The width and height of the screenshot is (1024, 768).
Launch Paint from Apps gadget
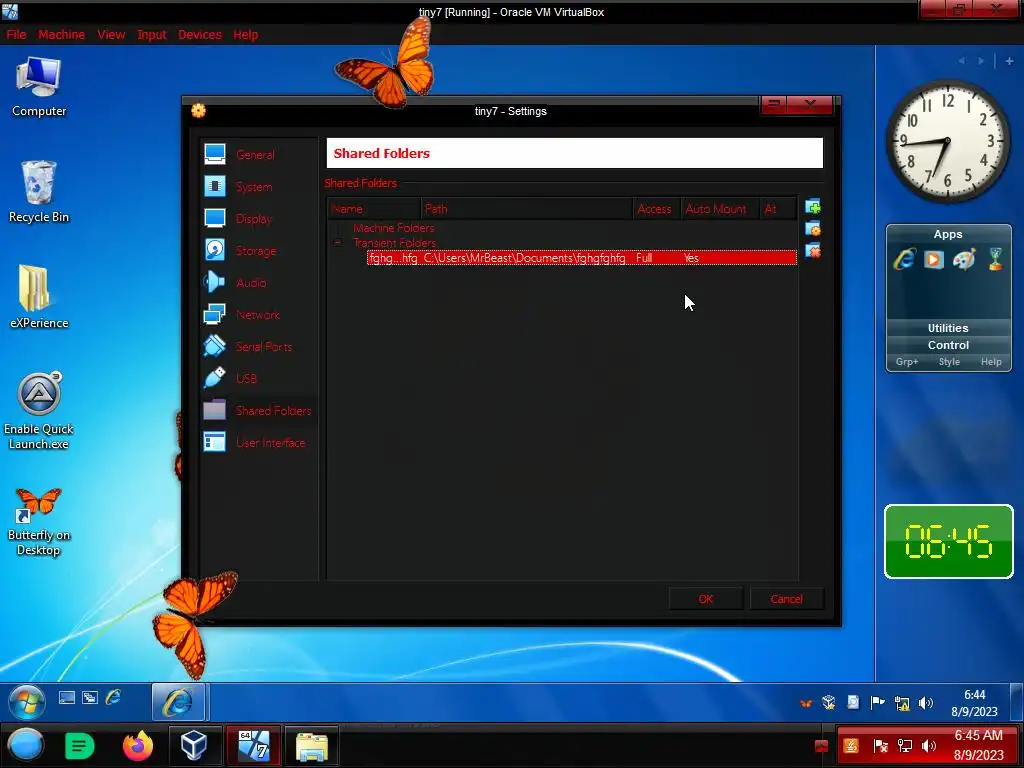pyautogui.click(x=965, y=259)
